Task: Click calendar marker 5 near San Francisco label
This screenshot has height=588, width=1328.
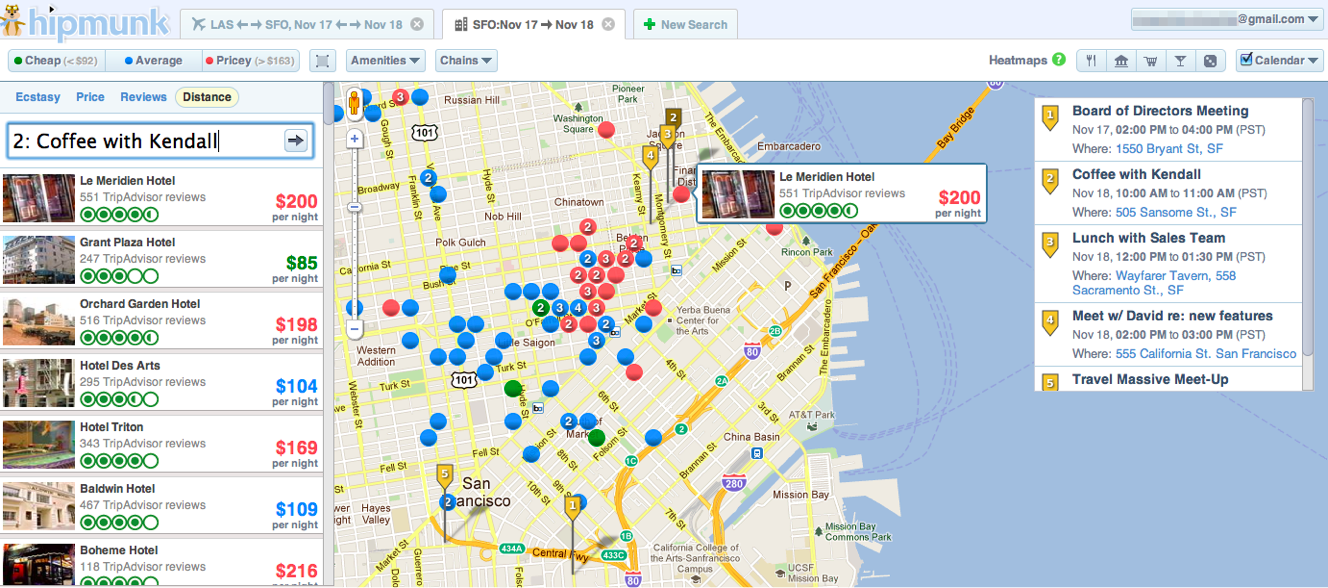Action: point(445,475)
